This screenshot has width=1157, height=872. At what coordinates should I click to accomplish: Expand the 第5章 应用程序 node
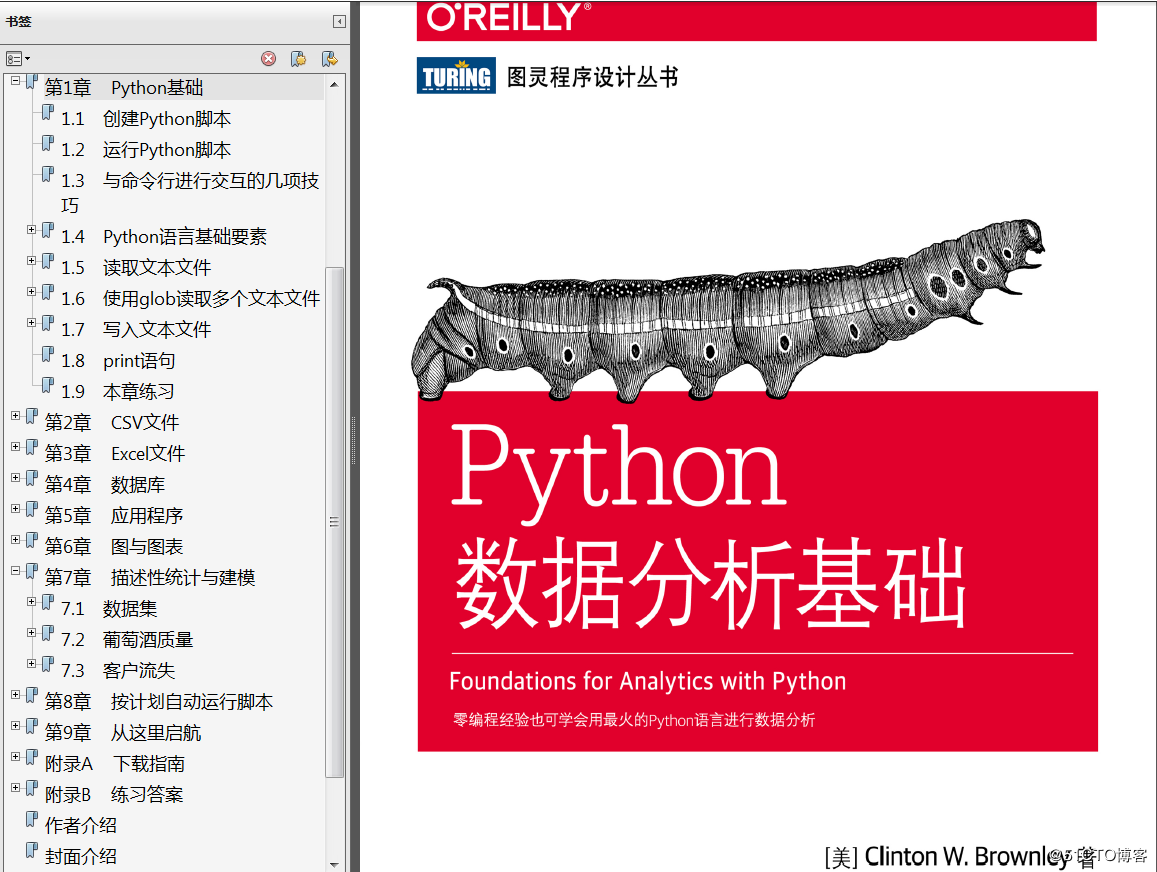(x=15, y=509)
